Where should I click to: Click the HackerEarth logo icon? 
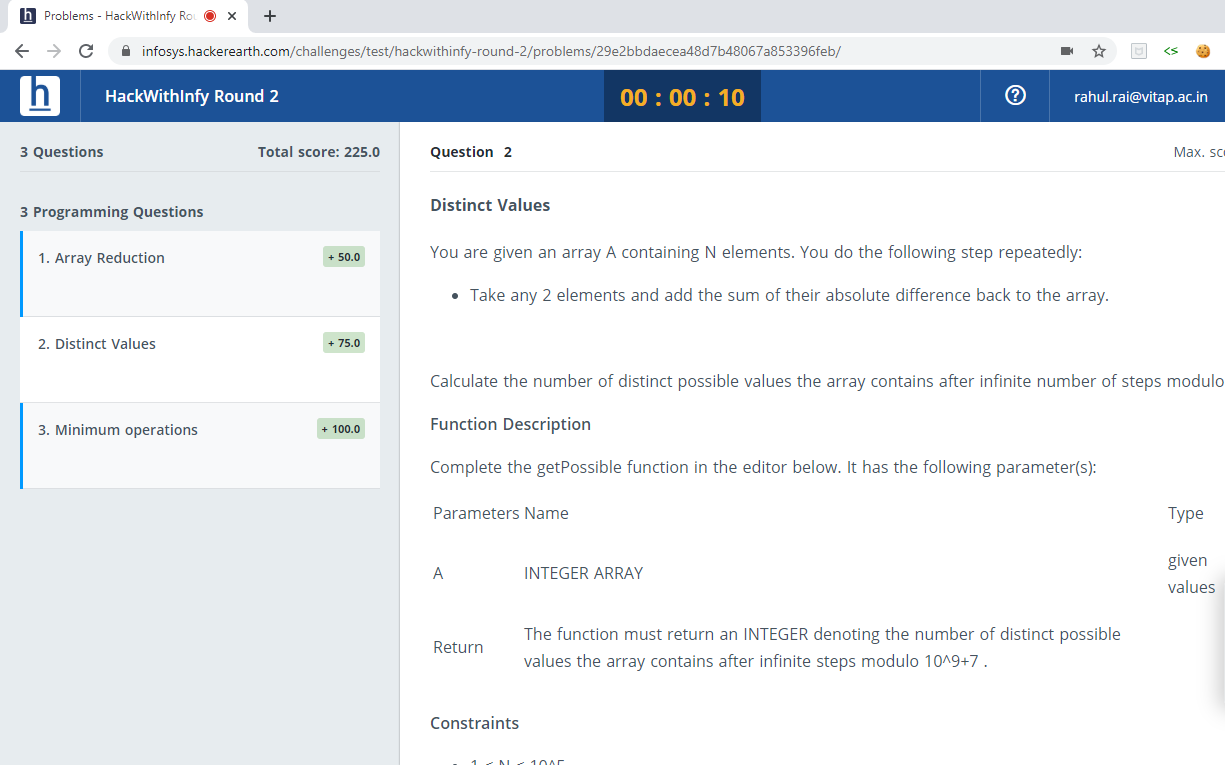click(x=40, y=96)
